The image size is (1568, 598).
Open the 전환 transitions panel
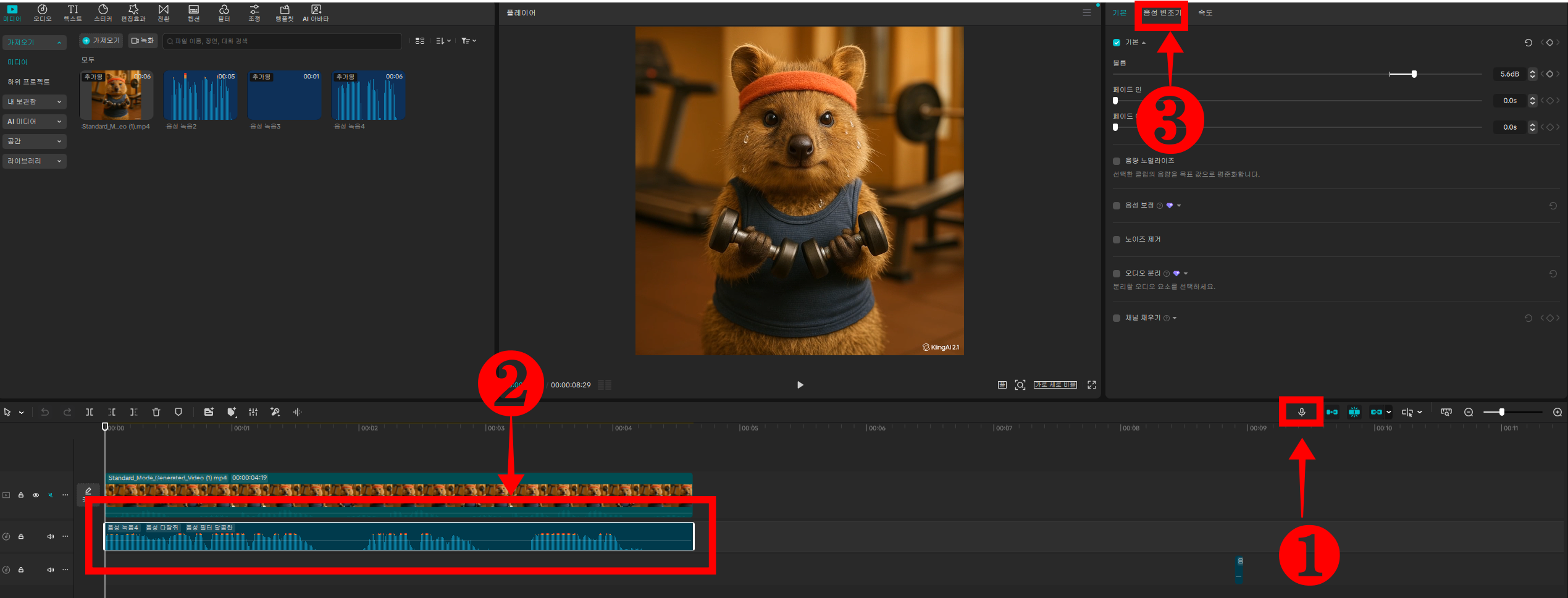coord(164,13)
